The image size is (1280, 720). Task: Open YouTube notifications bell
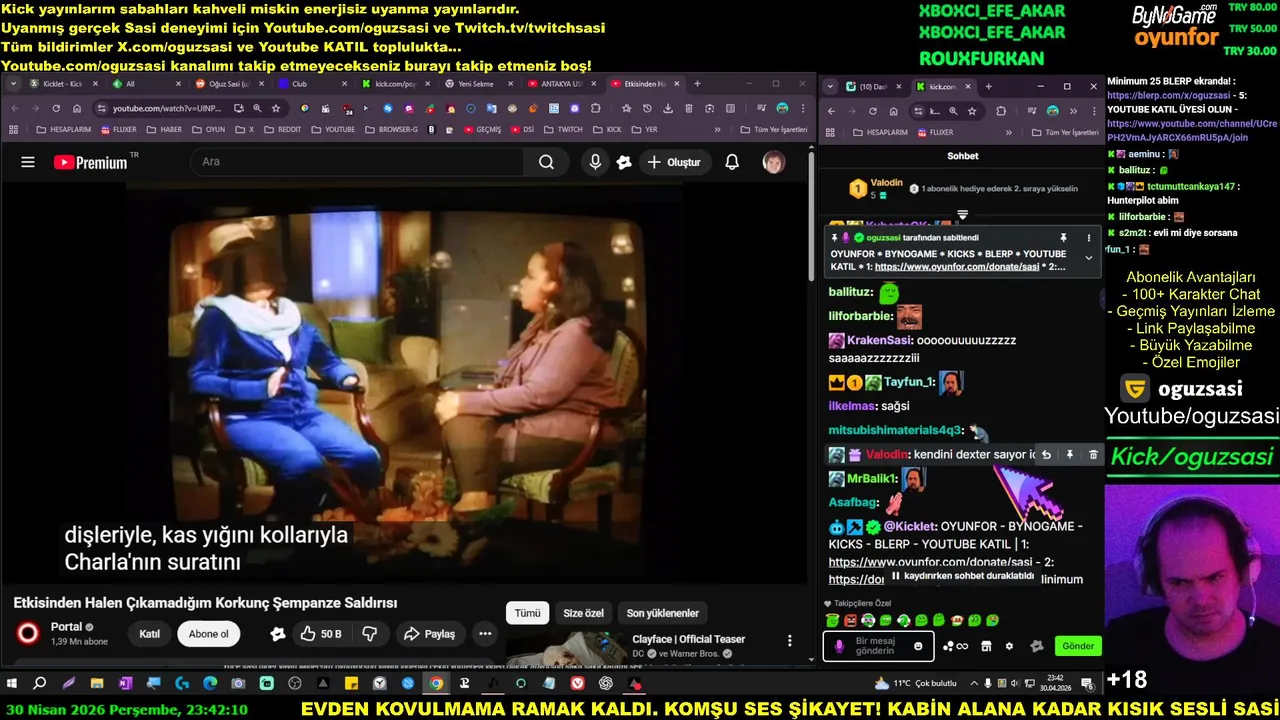click(732, 162)
